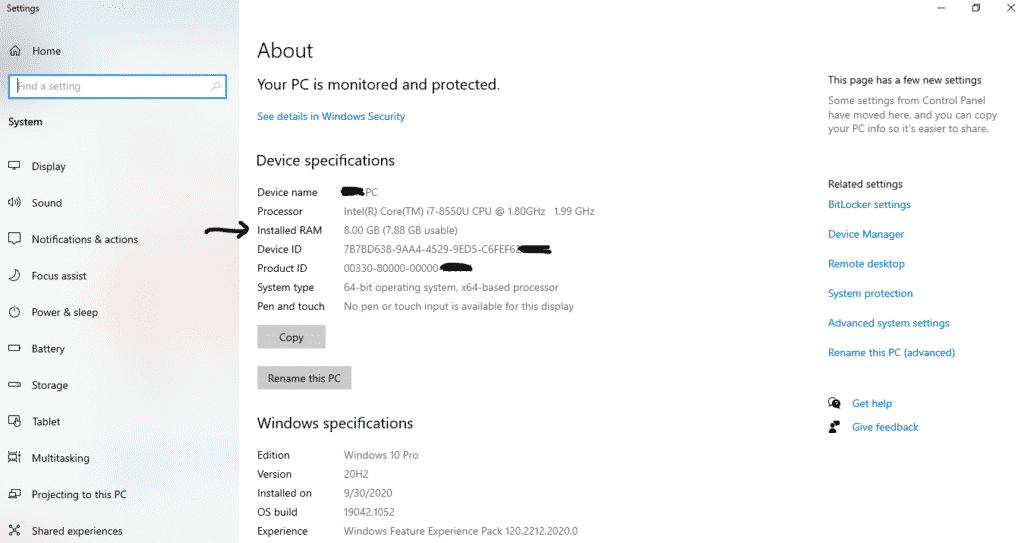The image size is (1024, 543).
Task: Click the OS build value 19042.1052
Action: (369, 512)
